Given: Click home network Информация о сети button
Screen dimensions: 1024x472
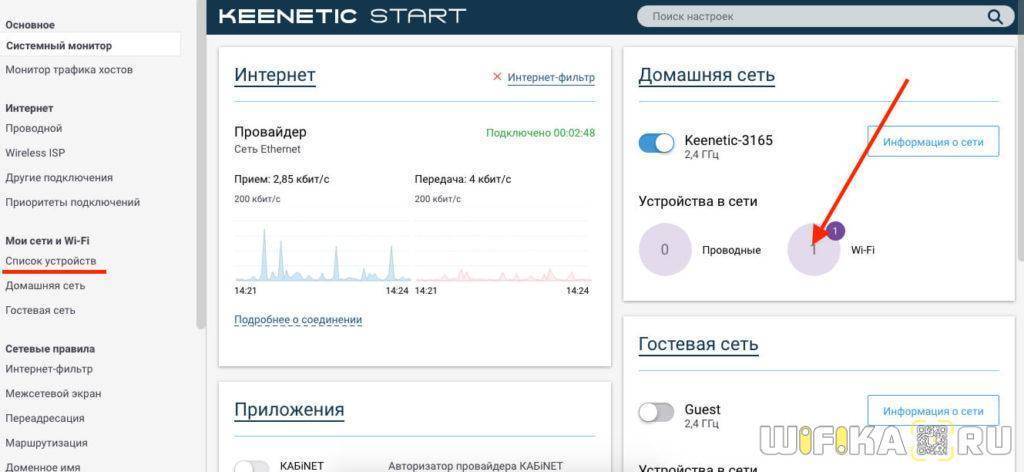Looking at the screenshot, I should 932,142.
